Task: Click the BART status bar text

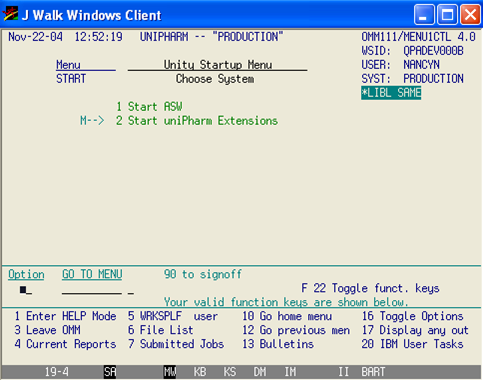Action: [374, 372]
